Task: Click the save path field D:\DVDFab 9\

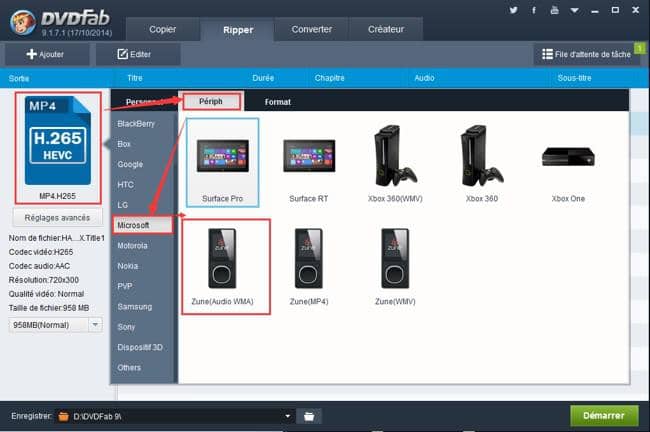Action: point(174,416)
